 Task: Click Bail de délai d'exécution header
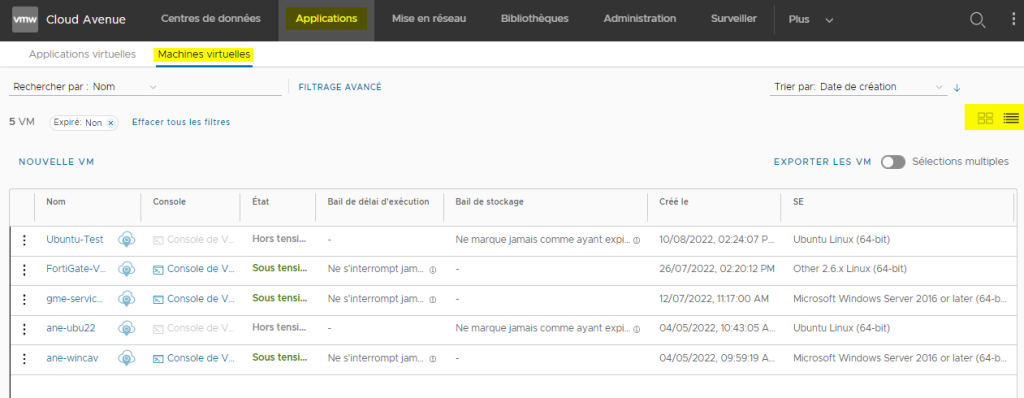click(x=378, y=201)
